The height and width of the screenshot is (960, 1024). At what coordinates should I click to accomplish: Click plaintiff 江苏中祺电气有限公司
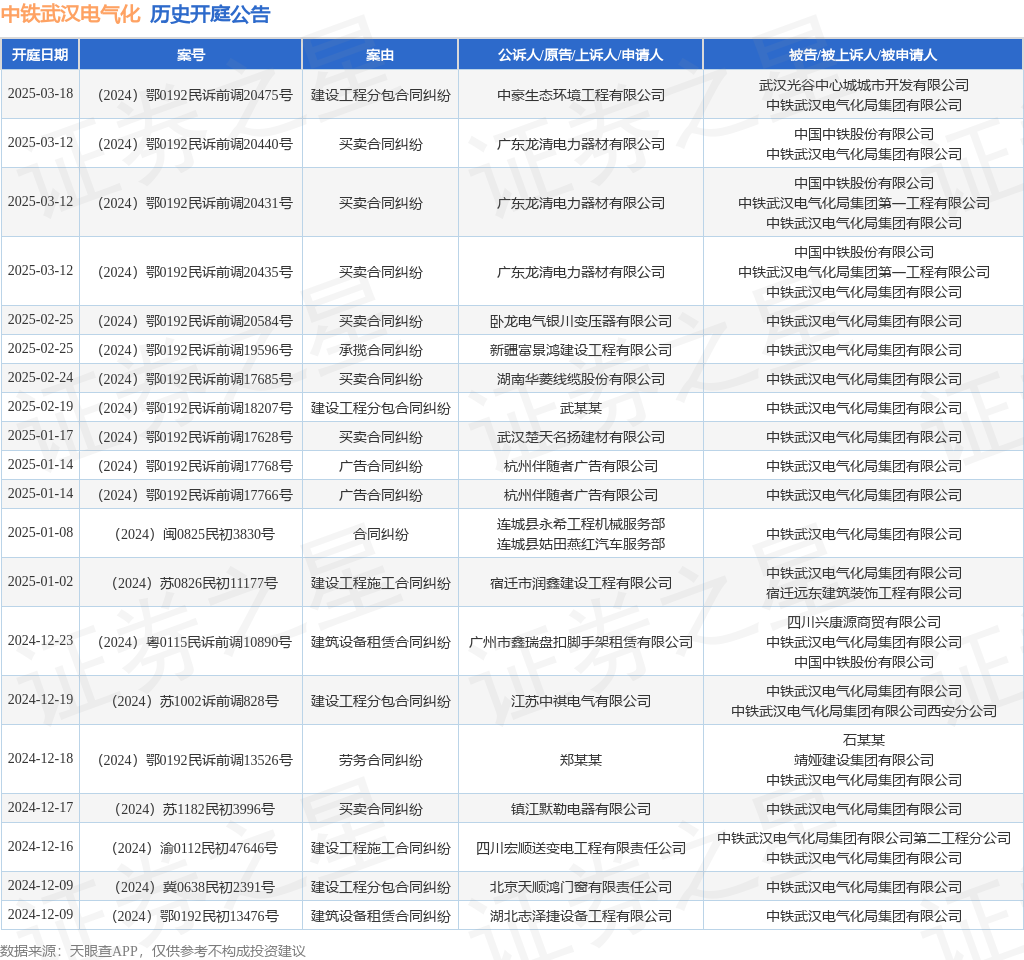point(581,701)
